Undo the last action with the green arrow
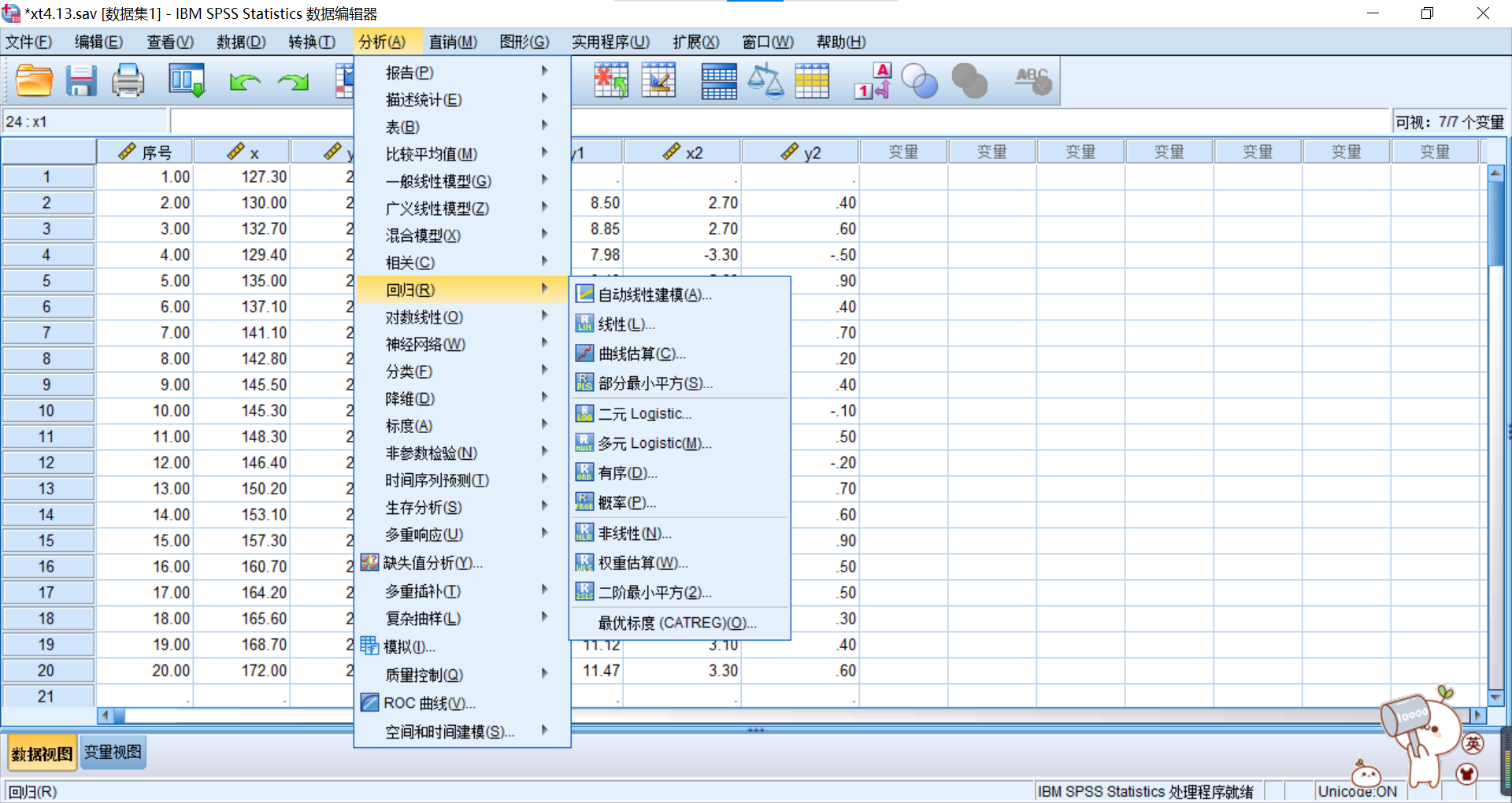This screenshot has height=803, width=1512. click(x=245, y=81)
